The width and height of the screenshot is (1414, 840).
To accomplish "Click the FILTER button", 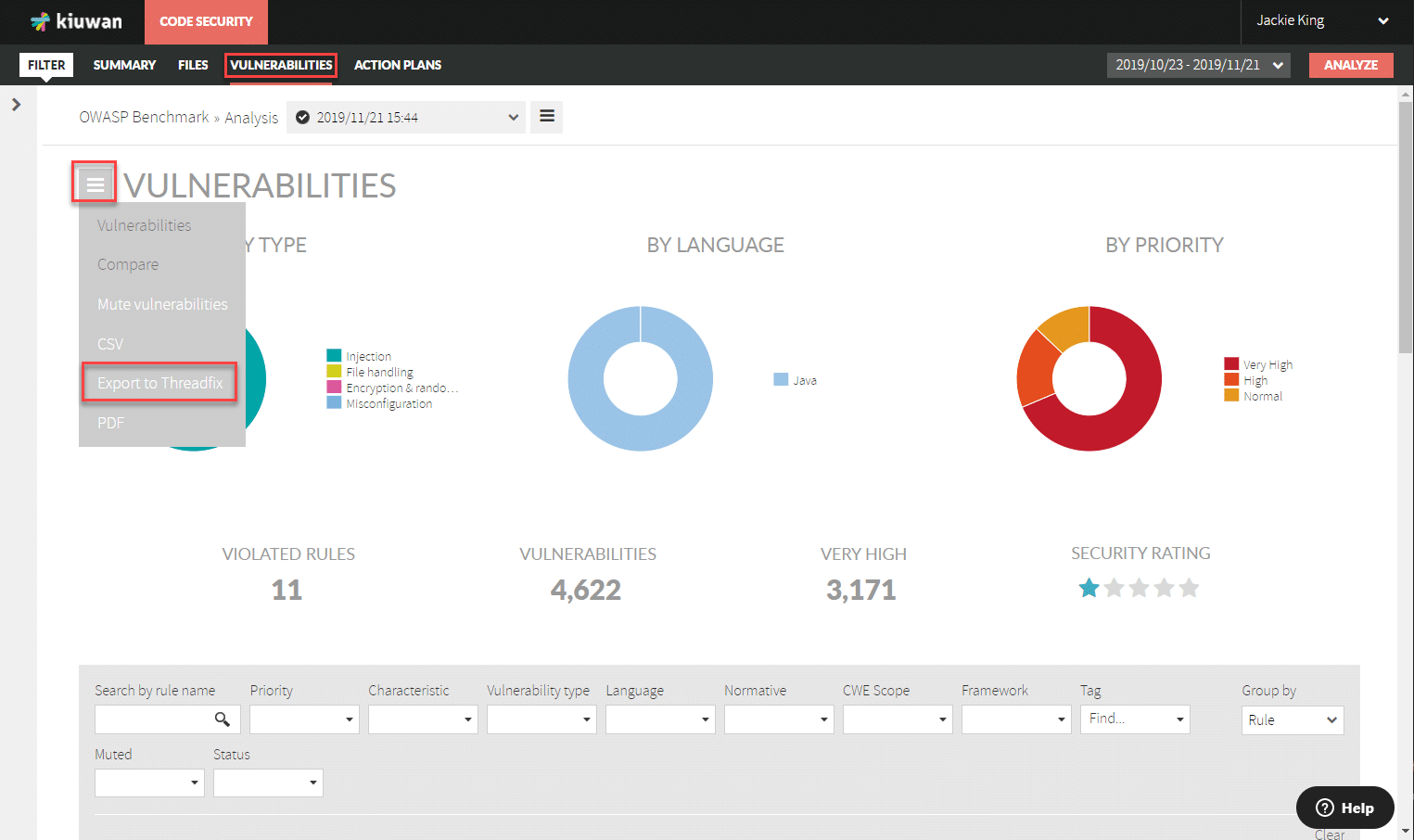I will pos(45,65).
